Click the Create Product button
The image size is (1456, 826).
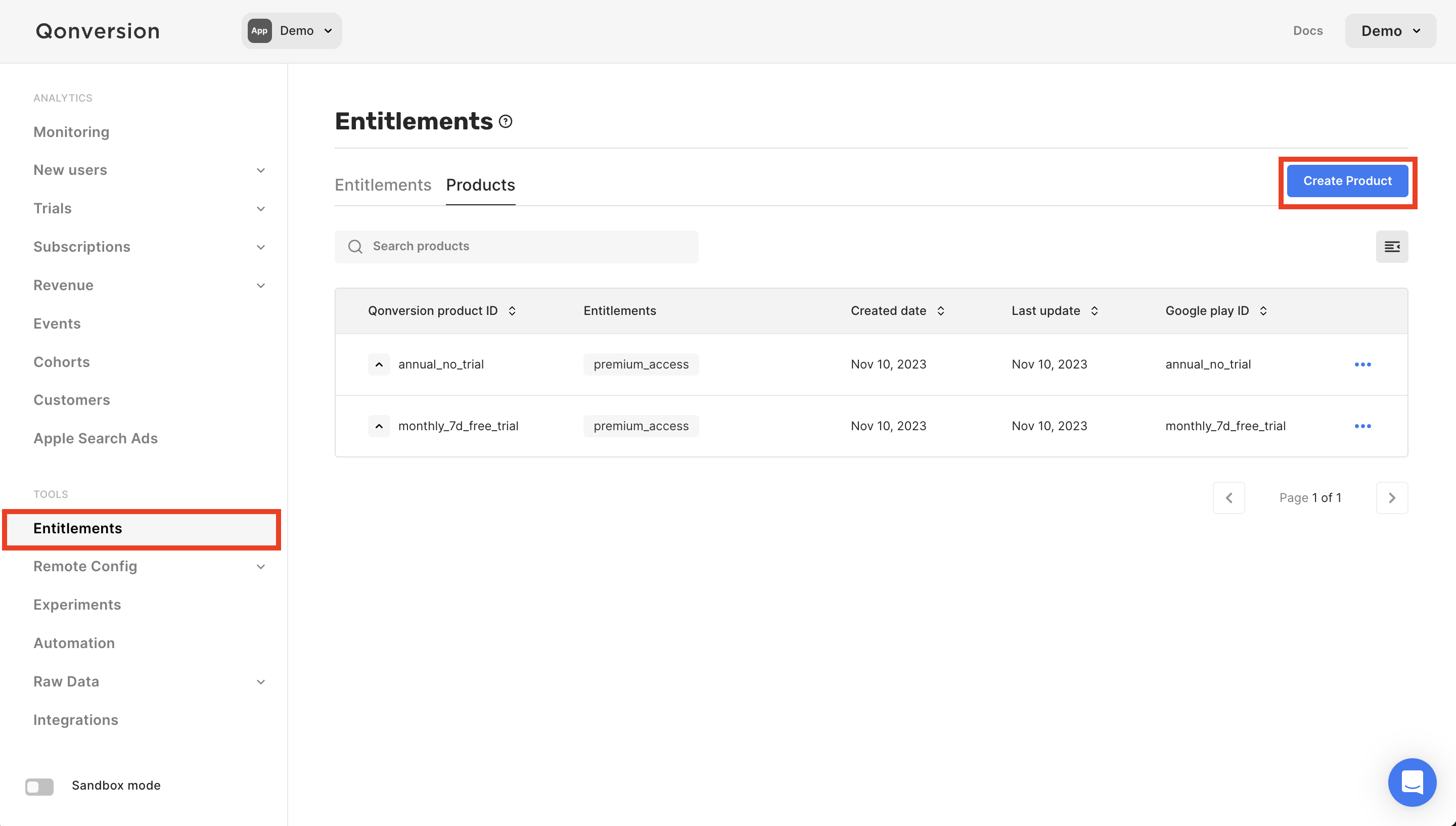[x=1347, y=181]
